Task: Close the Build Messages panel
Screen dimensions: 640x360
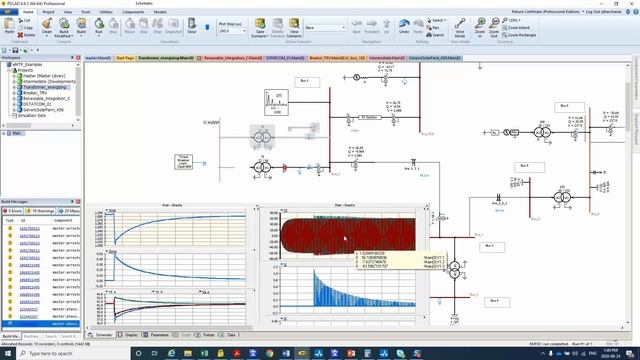Action: coord(78,202)
